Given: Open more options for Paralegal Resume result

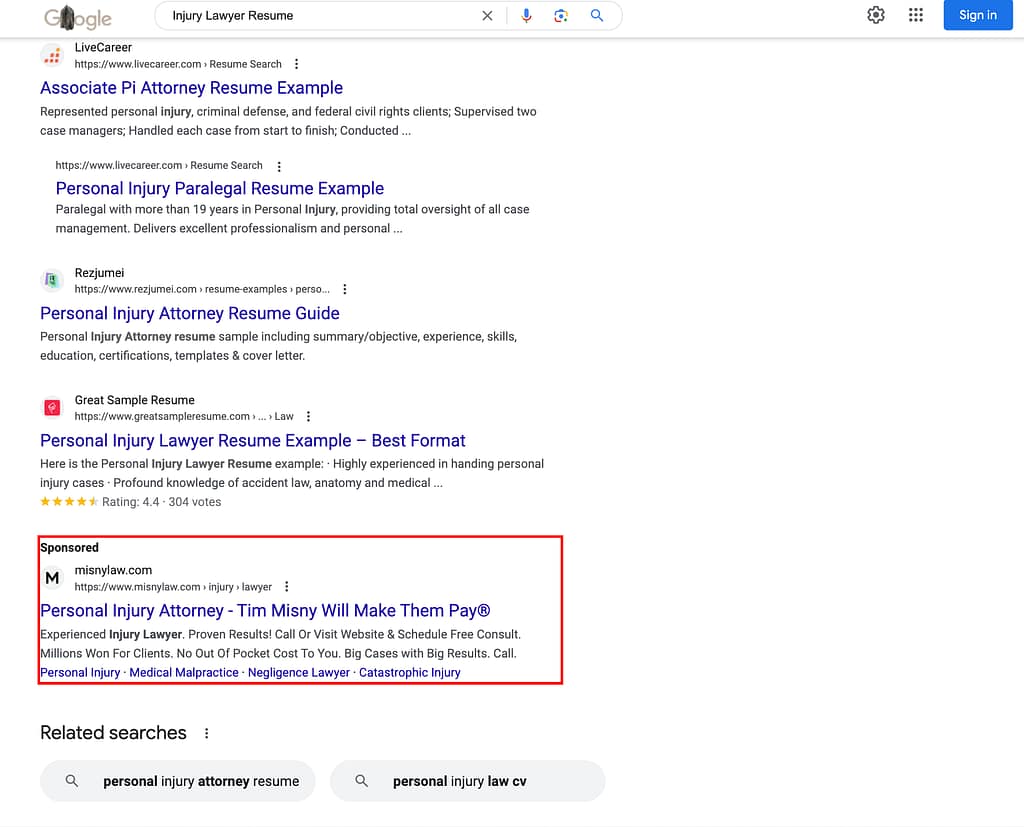Looking at the screenshot, I should tap(279, 167).
